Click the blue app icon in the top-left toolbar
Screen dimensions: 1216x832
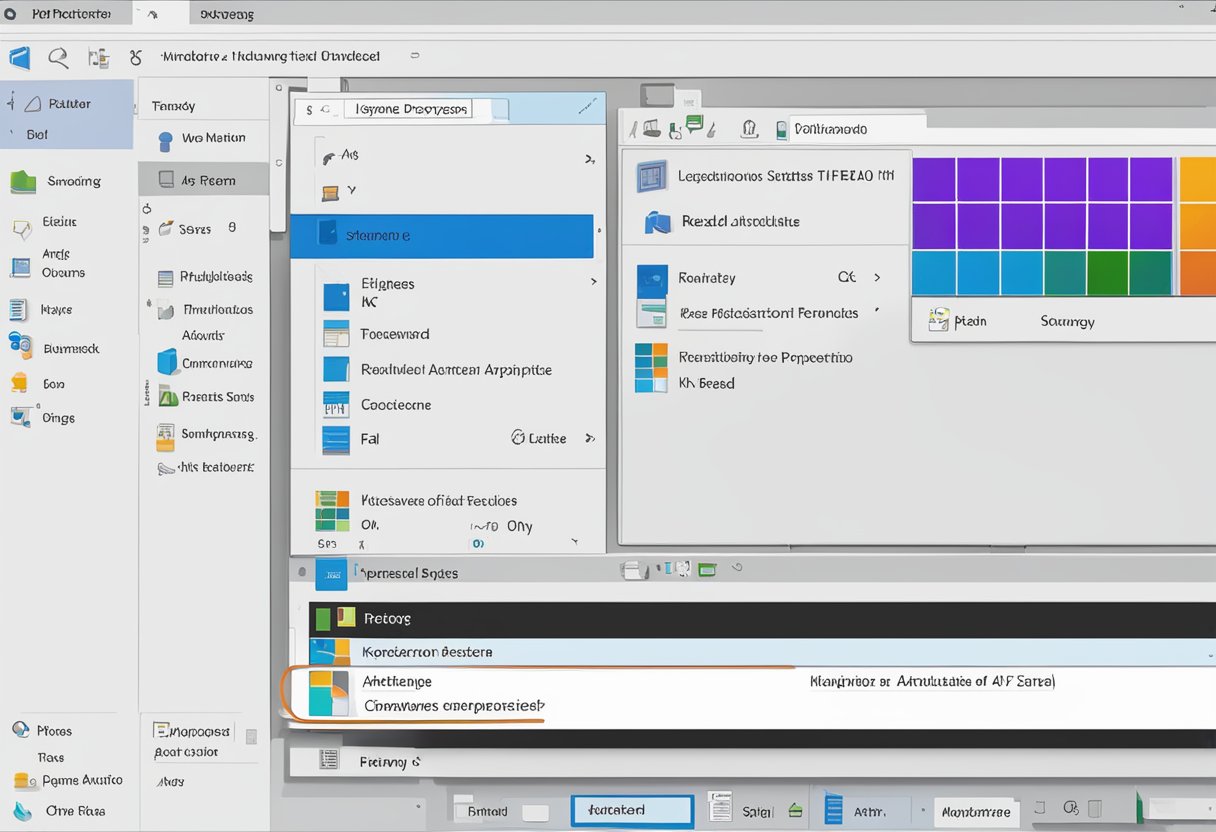(19, 58)
